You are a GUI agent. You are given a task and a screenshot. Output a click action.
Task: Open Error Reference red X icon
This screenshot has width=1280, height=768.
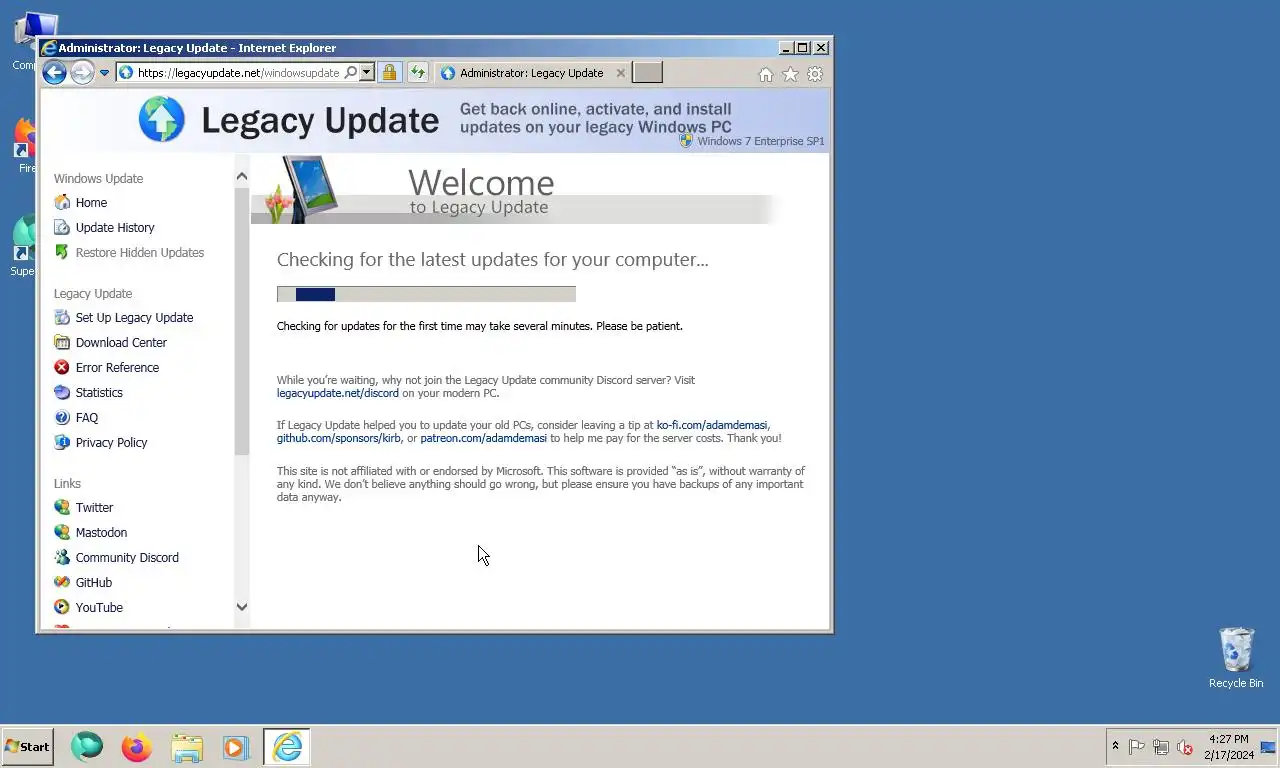[x=62, y=367]
